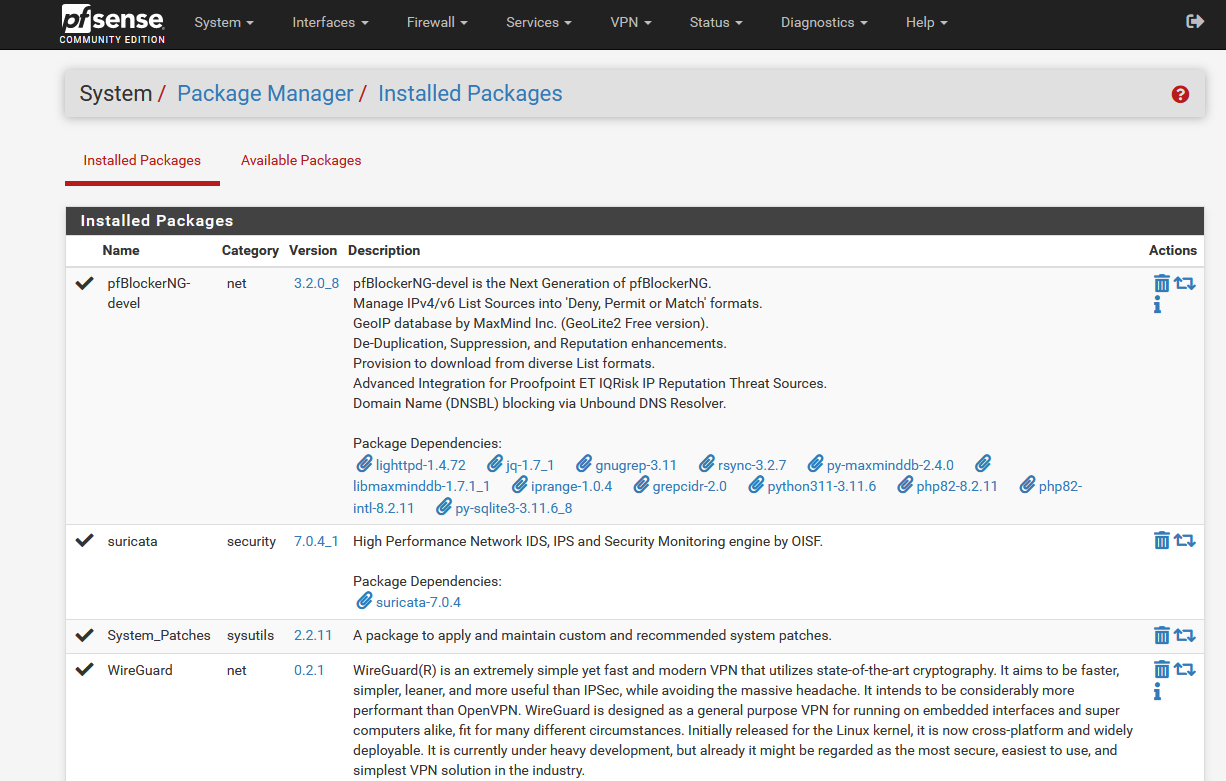Open the System dropdown menu
1226x781 pixels.
pyautogui.click(x=223, y=22)
